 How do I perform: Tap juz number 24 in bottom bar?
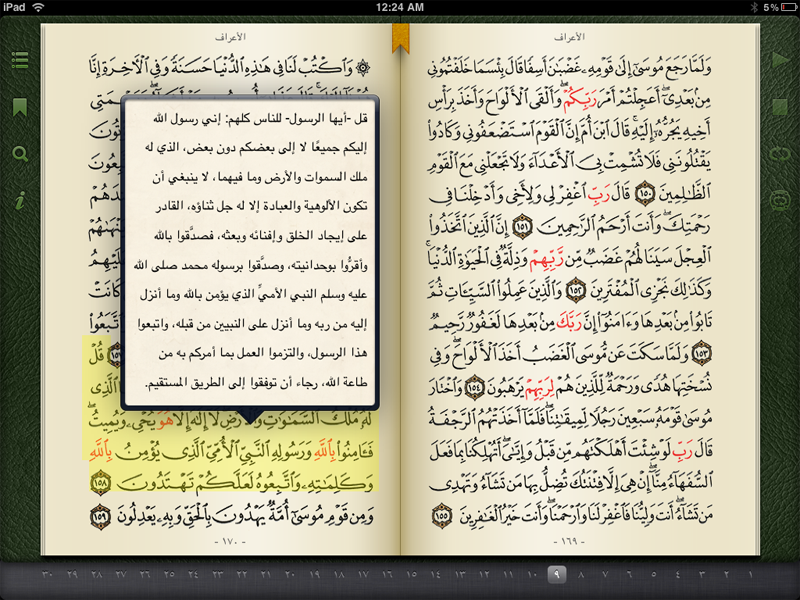[193, 574]
